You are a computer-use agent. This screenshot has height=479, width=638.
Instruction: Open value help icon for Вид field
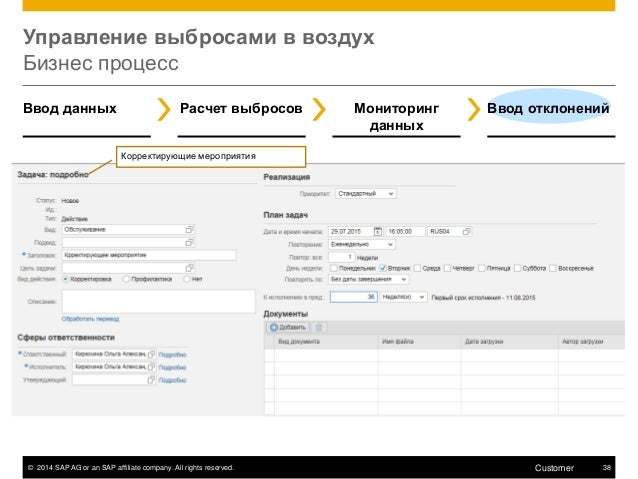click(190, 229)
